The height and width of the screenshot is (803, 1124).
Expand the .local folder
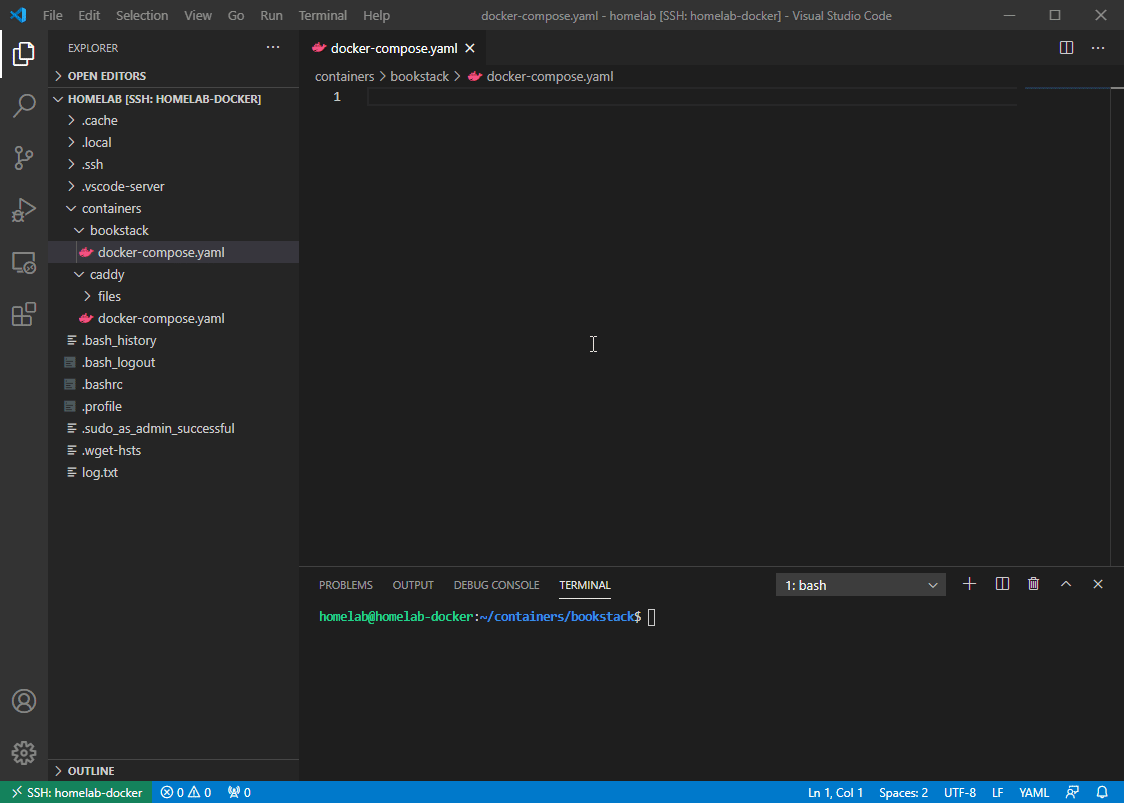[x=173, y=142]
